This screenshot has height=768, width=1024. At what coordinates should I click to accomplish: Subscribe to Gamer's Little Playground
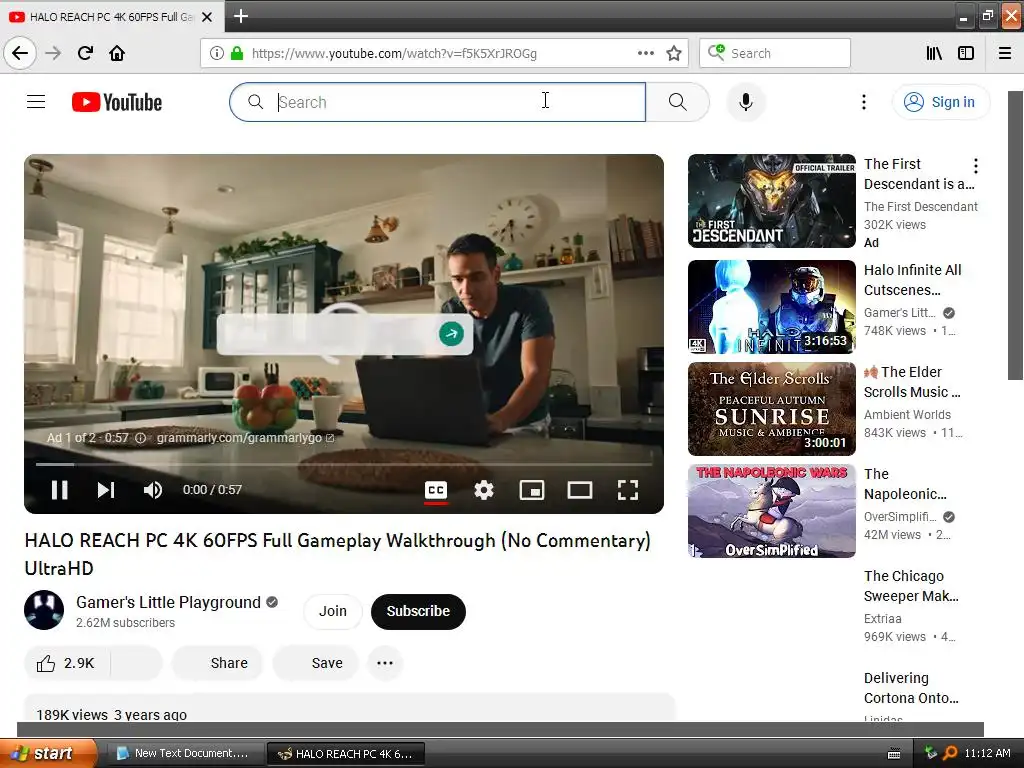[x=418, y=611]
